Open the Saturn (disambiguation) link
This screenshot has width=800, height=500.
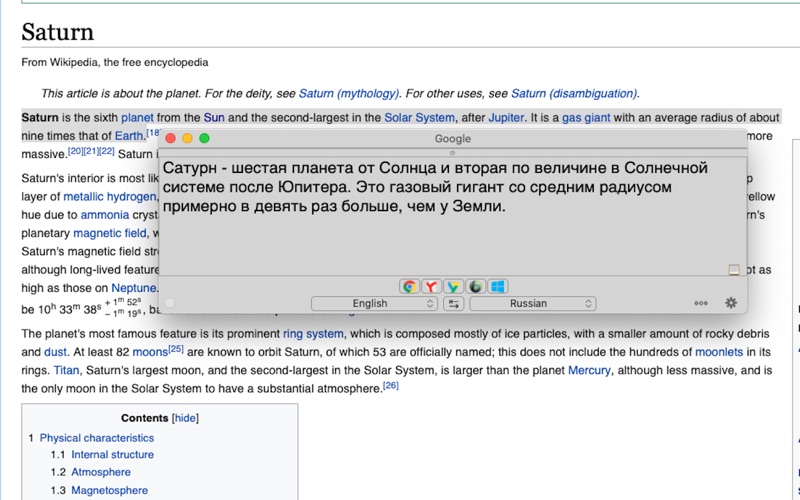coord(574,93)
